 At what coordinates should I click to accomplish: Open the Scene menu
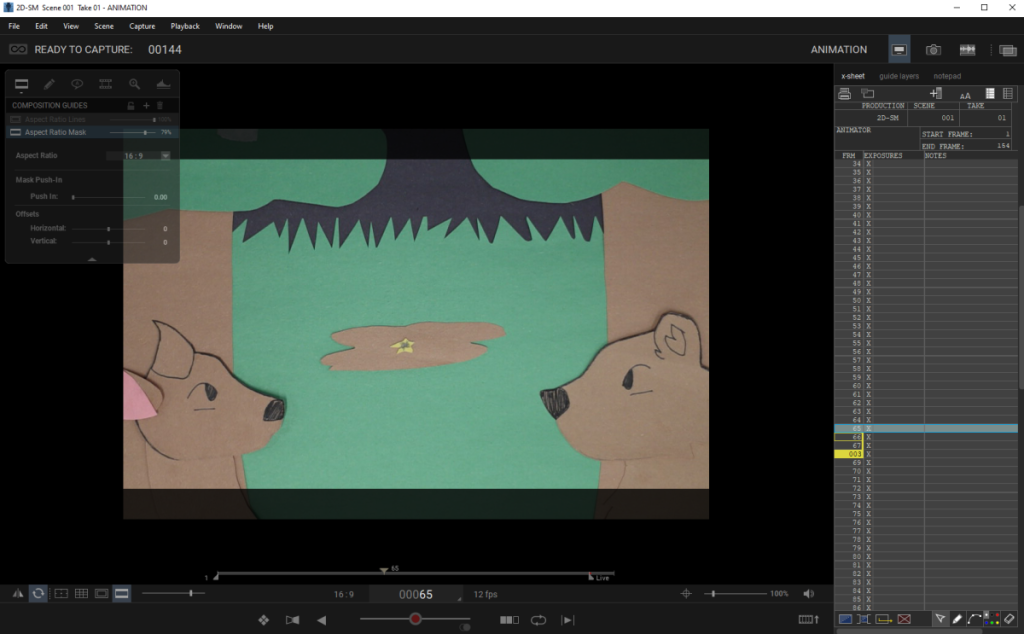[x=104, y=26]
